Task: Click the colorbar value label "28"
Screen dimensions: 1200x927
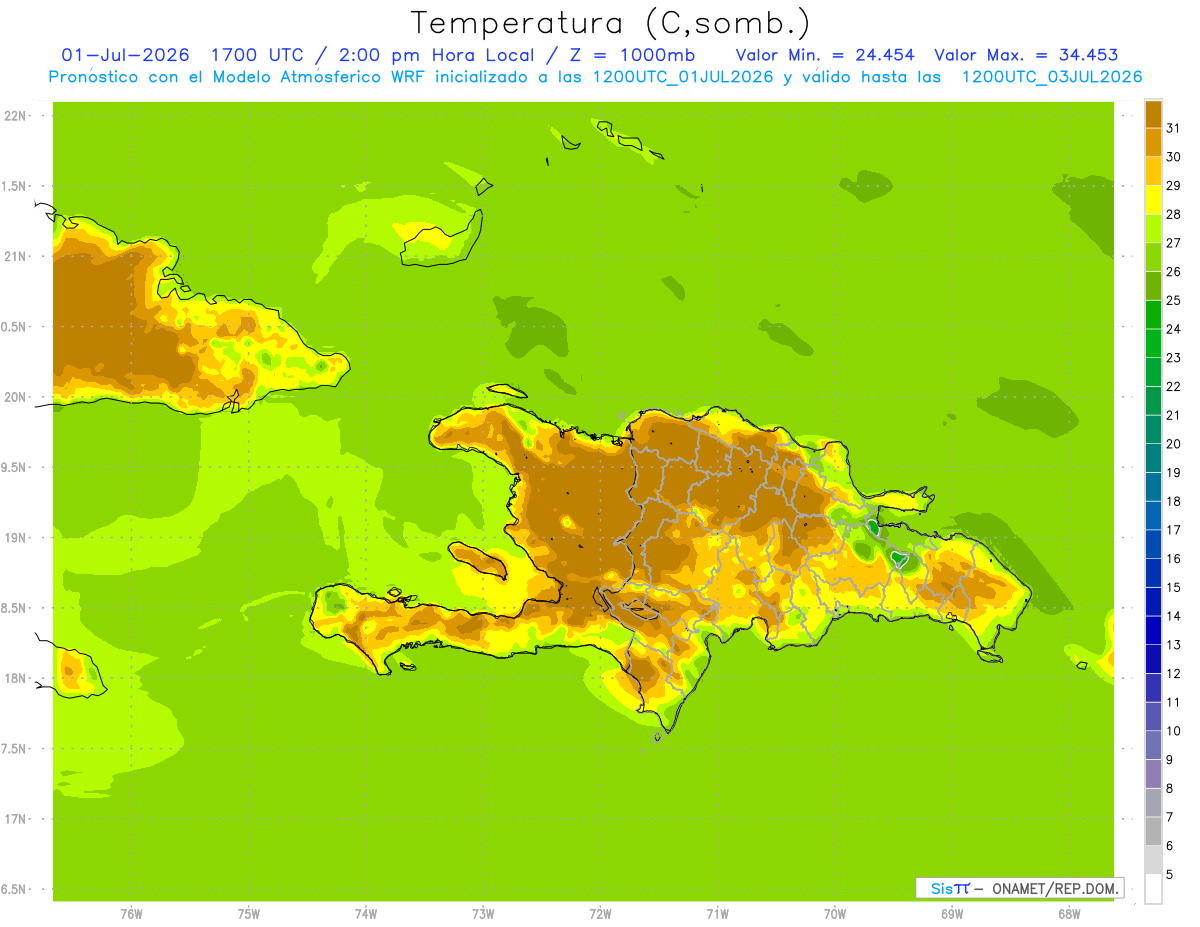Action: [1174, 214]
